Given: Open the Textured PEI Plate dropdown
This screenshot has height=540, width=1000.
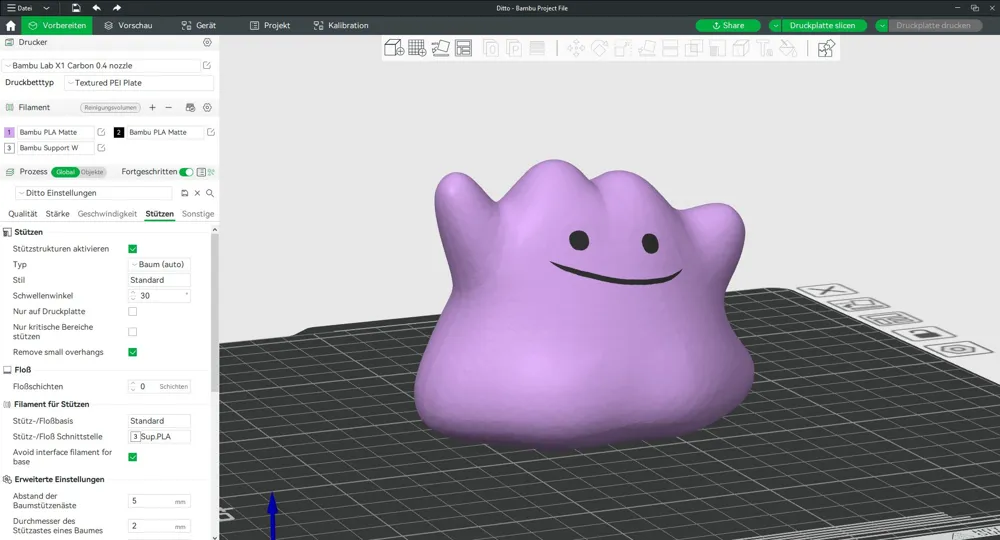Looking at the screenshot, I should coord(139,83).
